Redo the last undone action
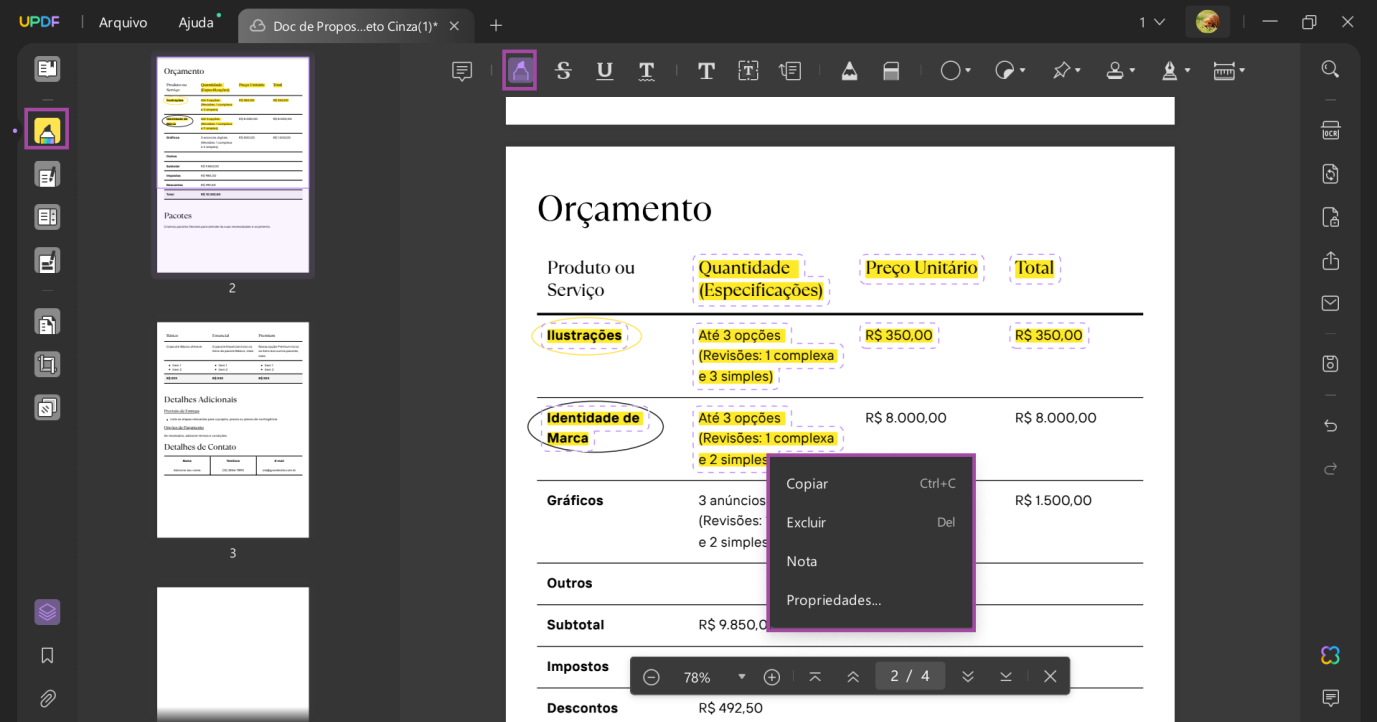 [x=1330, y=468]
